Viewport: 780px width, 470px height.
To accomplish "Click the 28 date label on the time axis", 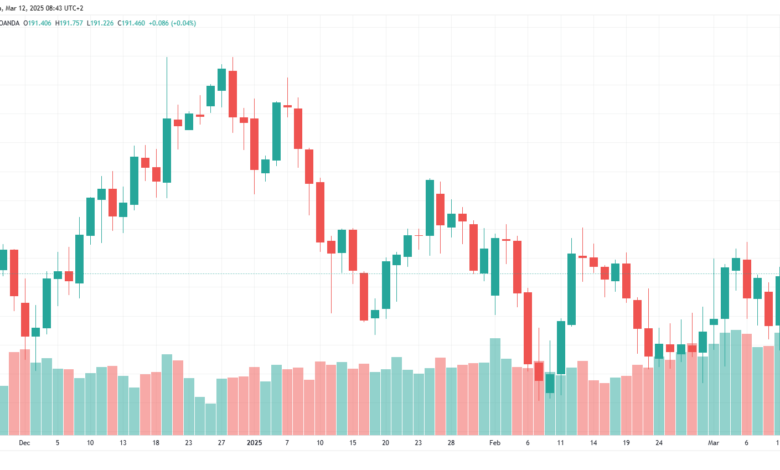I will (x=451, y=443).
